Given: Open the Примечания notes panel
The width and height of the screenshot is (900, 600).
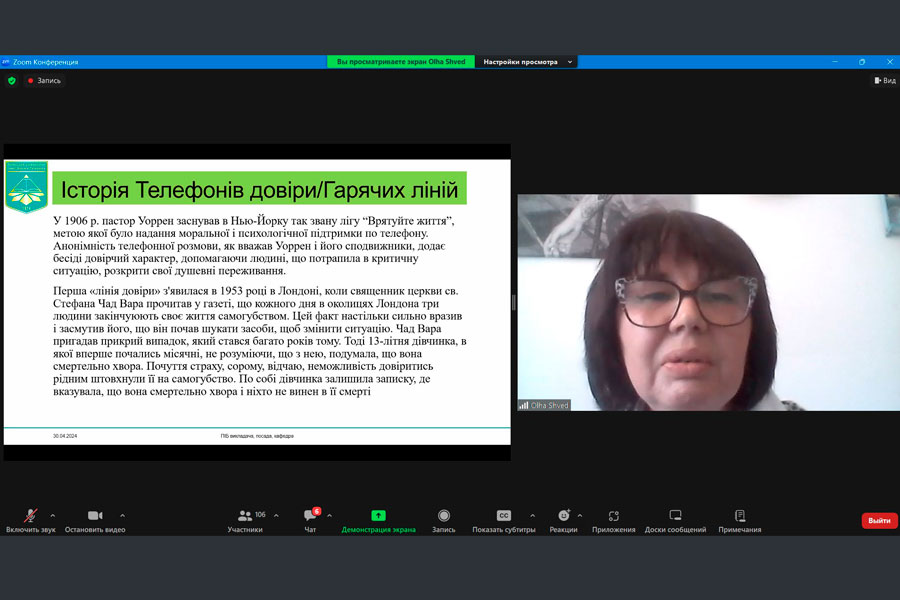Looking at the screenshot, I should (740, 521).
